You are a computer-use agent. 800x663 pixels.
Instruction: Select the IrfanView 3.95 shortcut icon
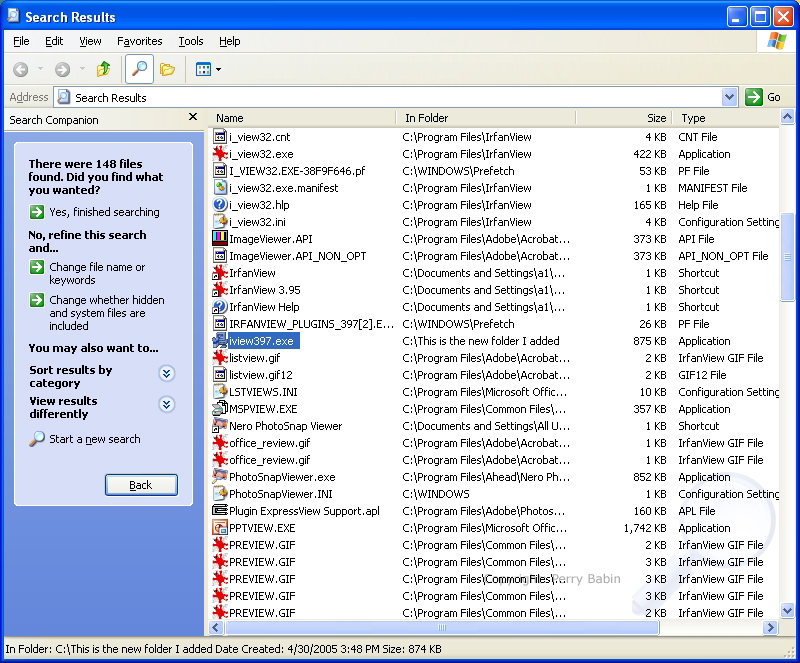click(x=220, y=289)
